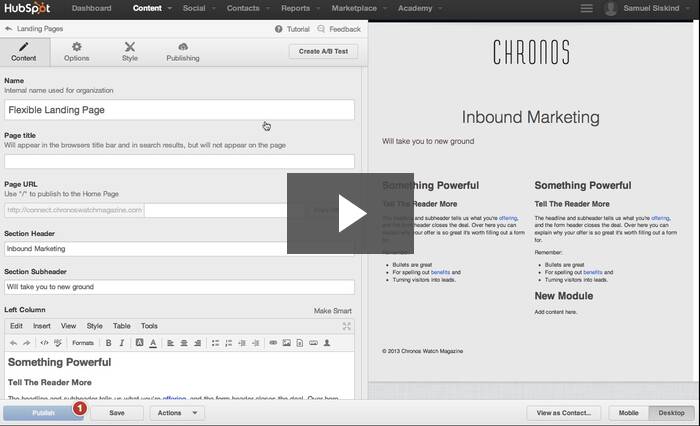
Task: Open the Social menu dropdown
Action: pos(199,8)
